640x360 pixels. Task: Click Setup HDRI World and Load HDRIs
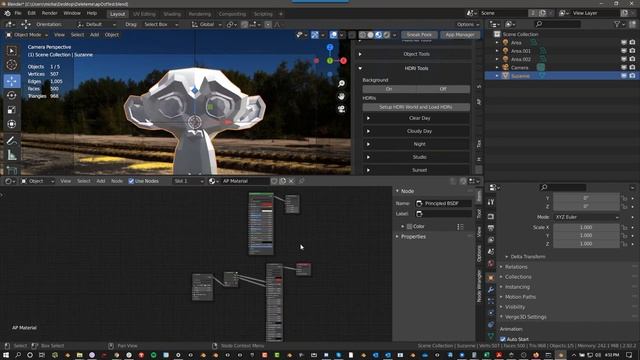(x=416, y=107)
